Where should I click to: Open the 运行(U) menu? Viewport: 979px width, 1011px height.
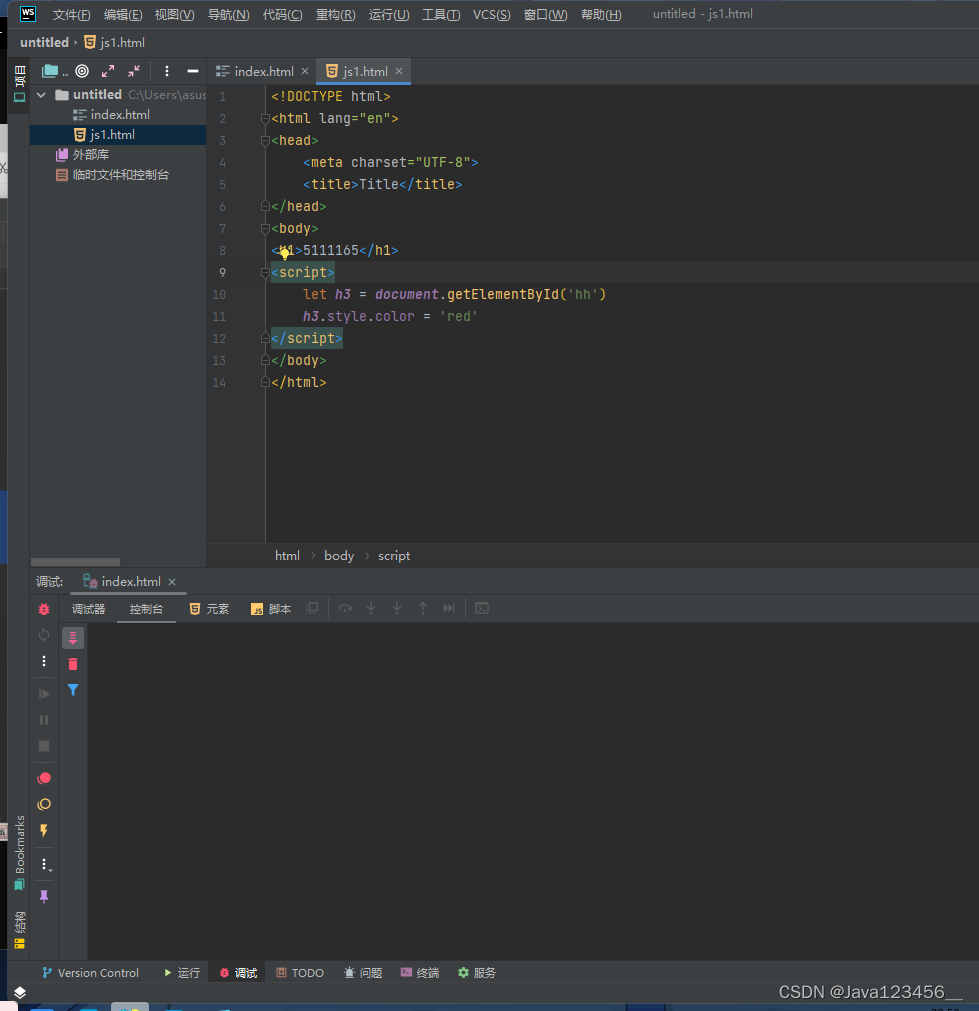pos(389,14)
